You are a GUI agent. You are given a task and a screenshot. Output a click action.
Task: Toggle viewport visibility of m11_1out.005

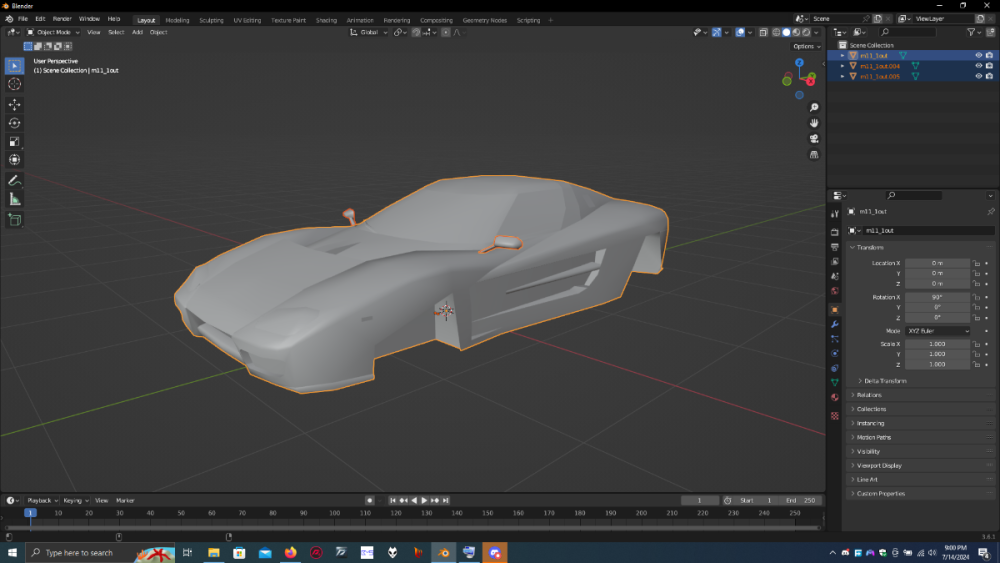[x=978, y=76]
